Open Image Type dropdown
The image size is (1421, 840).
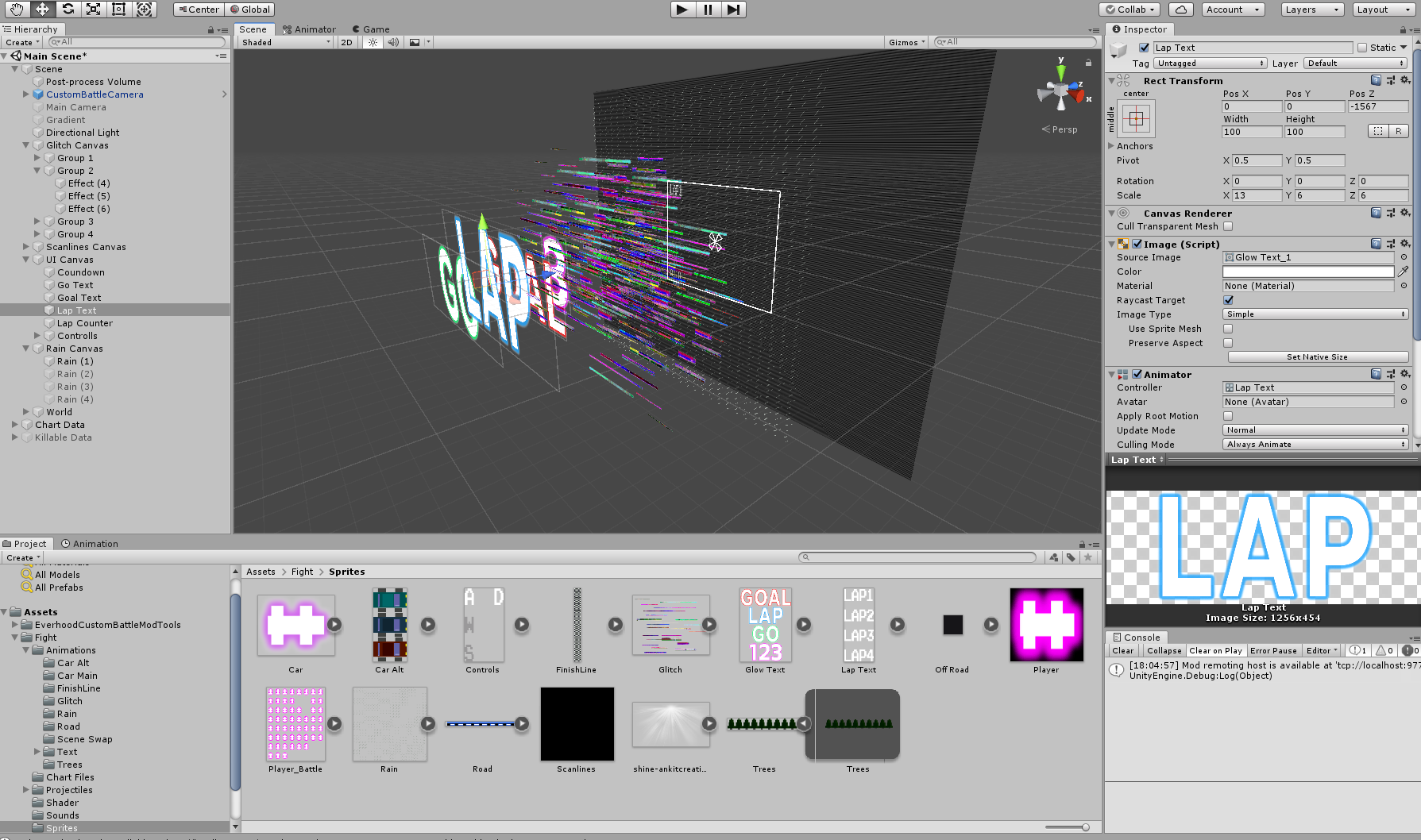tap(1315, 314)
